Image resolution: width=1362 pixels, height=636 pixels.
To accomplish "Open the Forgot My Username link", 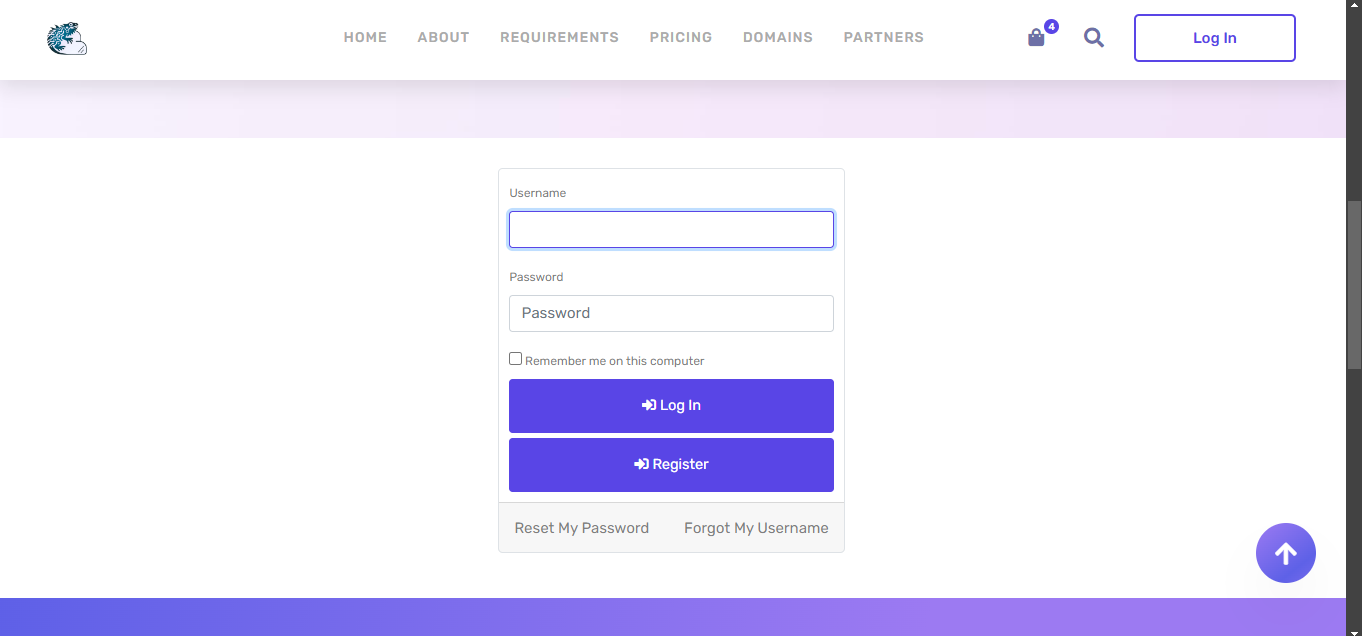I will click(x=756, y=528).
